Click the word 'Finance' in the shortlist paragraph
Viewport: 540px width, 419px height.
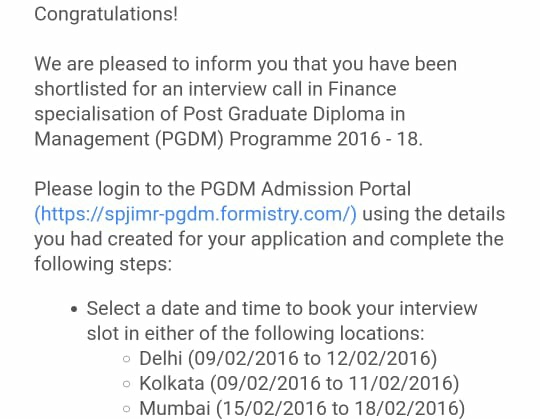(362, 89)
